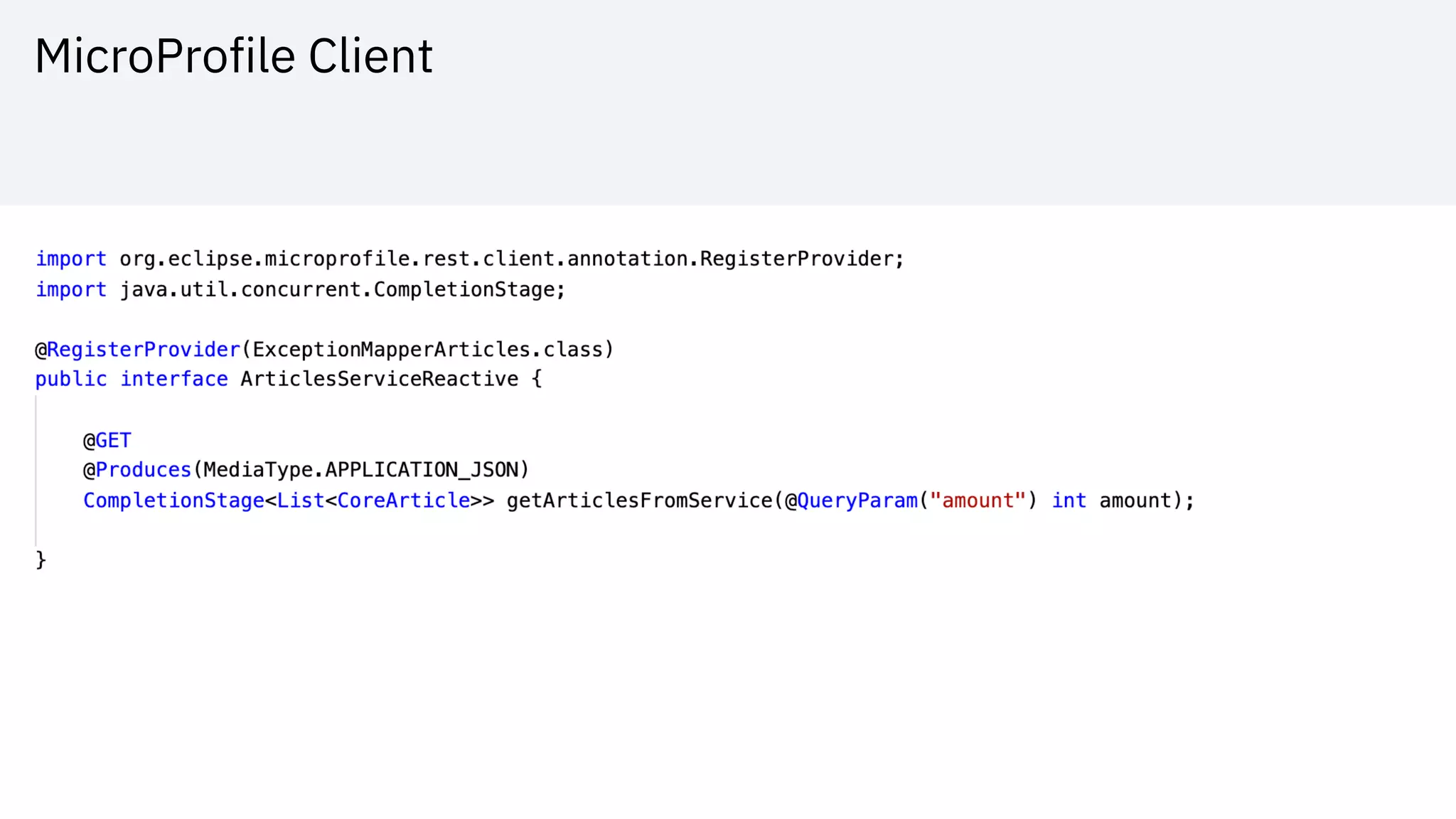
Task: Click "MediaType.APPLICATION_JSON" text
Action: click(361, 470)
